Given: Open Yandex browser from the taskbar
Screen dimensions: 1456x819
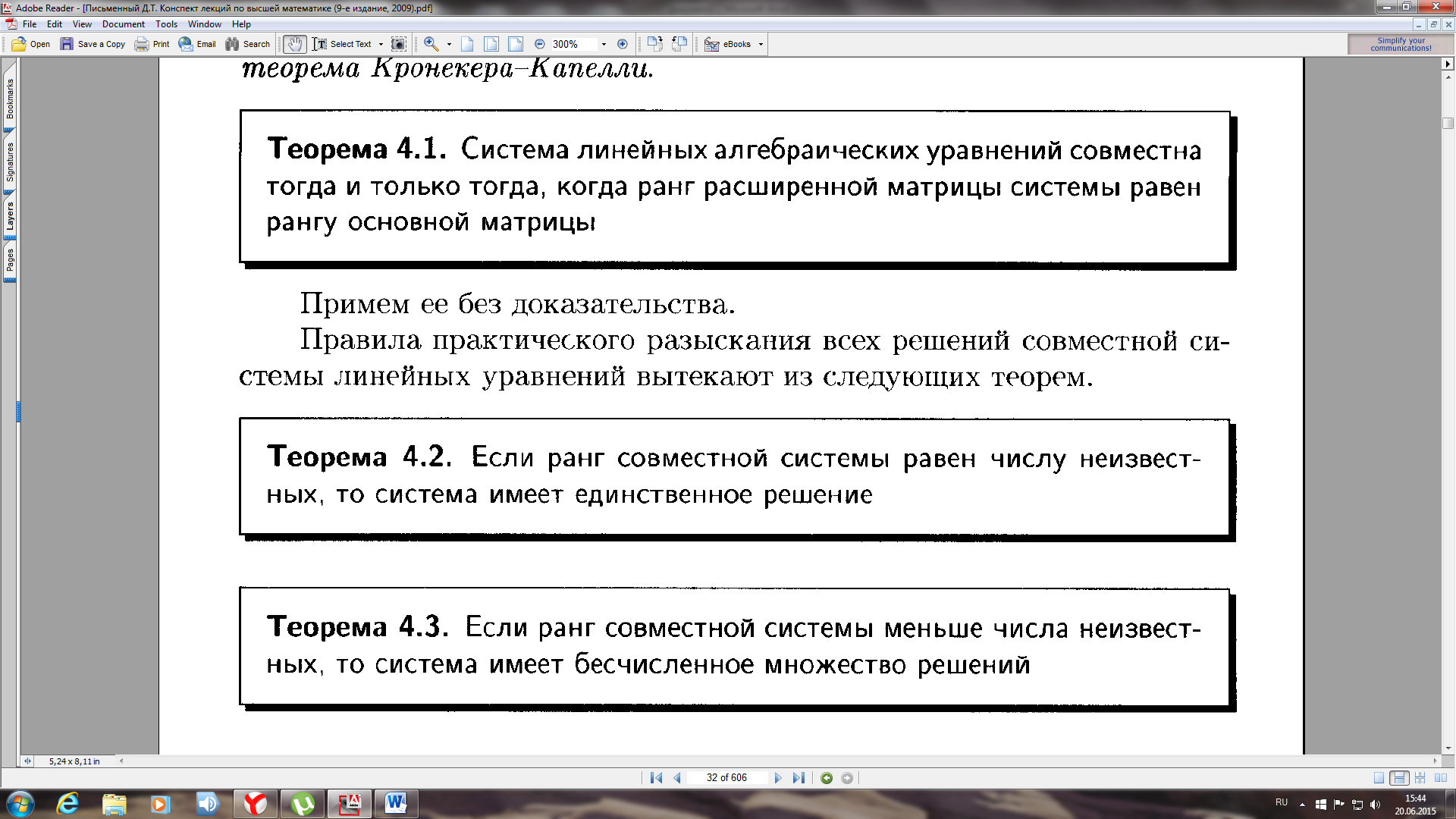Looking at the screenshot, I should click(x=255, y=804).
